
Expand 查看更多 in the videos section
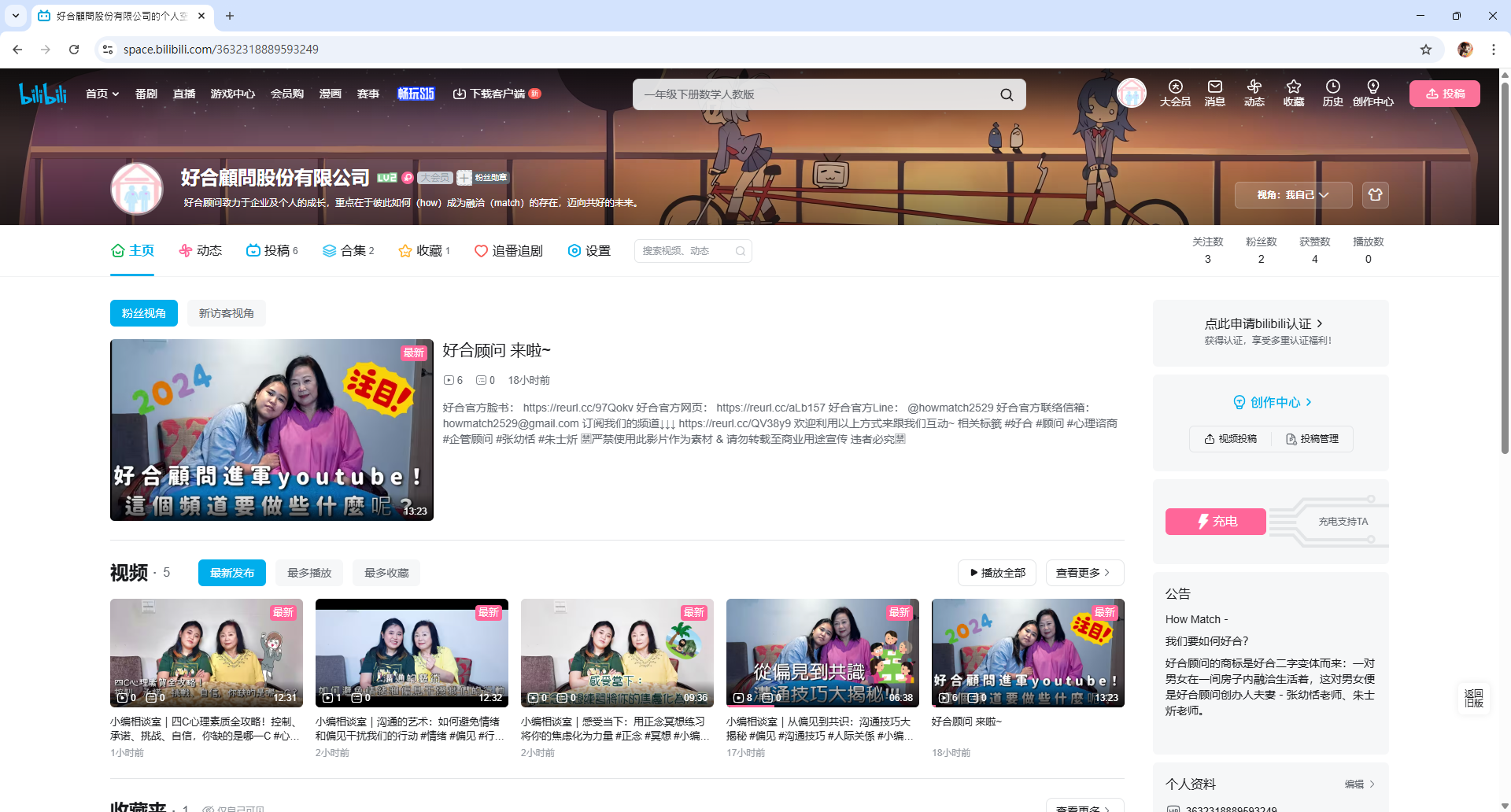1084,573
